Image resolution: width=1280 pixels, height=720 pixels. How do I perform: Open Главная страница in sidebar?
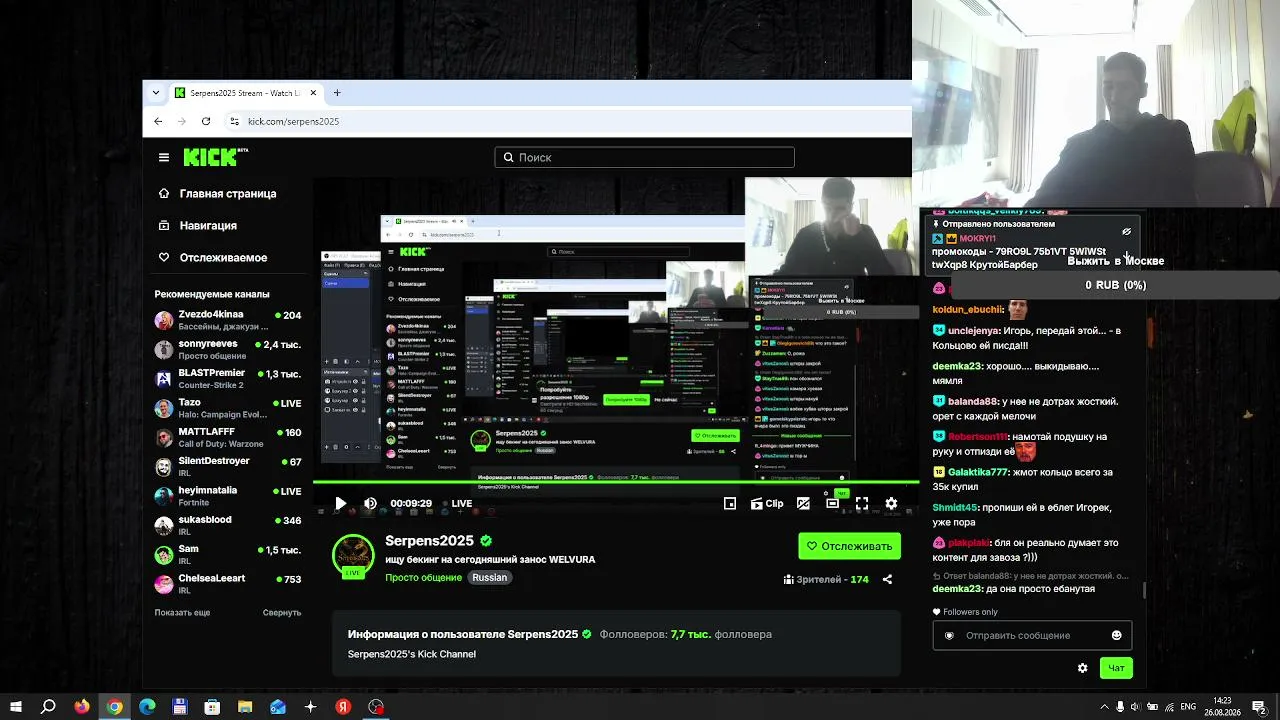pos(217,194)
